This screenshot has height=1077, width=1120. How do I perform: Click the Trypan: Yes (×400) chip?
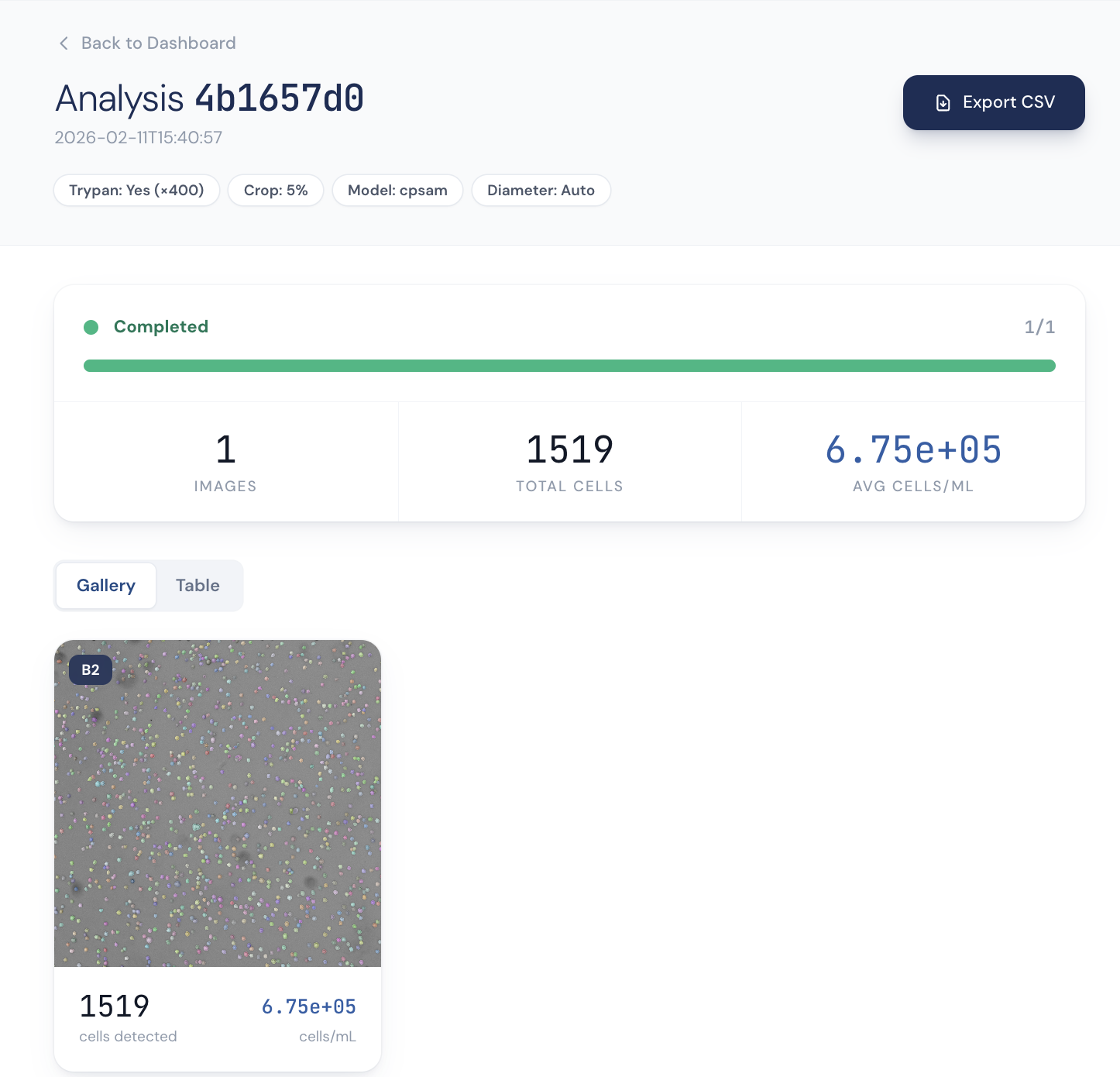click(136, 190)
